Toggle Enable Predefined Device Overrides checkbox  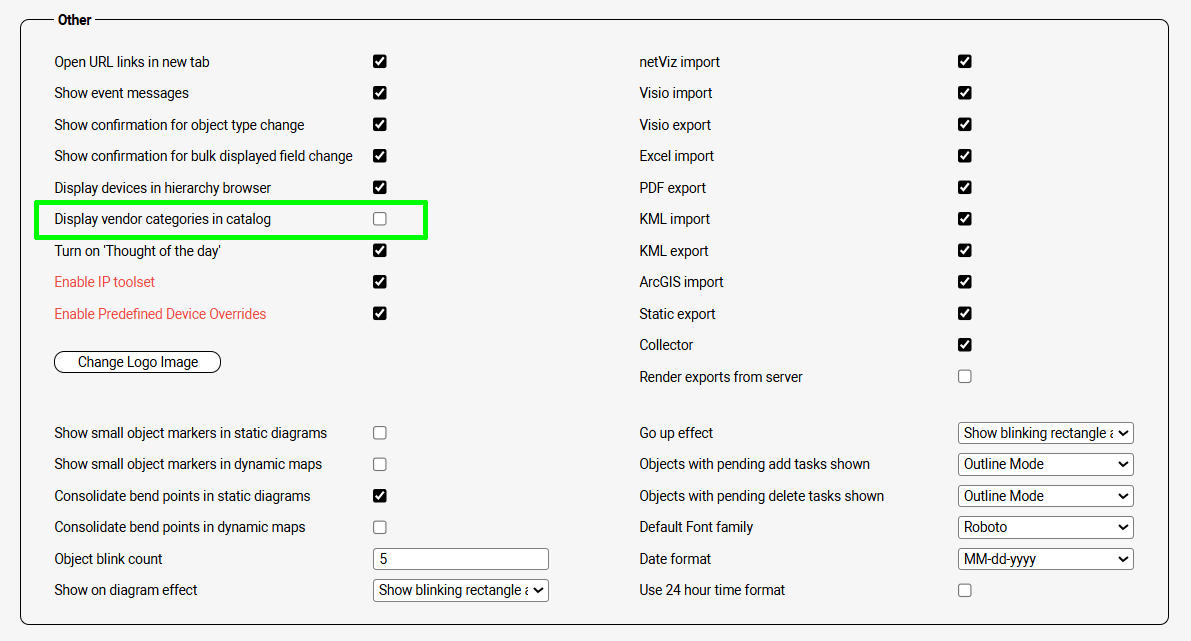380,313
